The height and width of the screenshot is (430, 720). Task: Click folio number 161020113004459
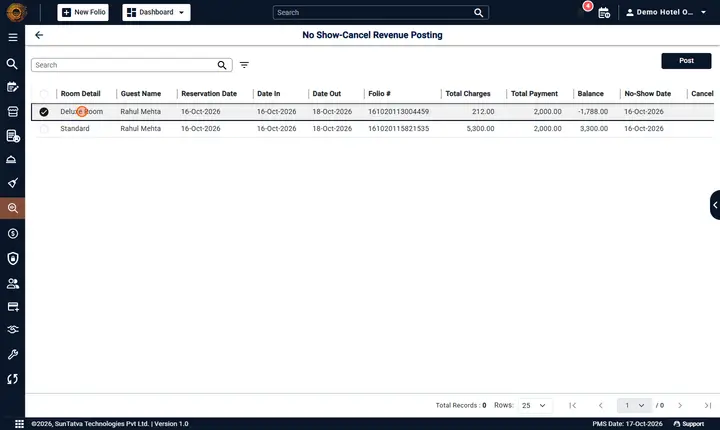tap(399, 112)
